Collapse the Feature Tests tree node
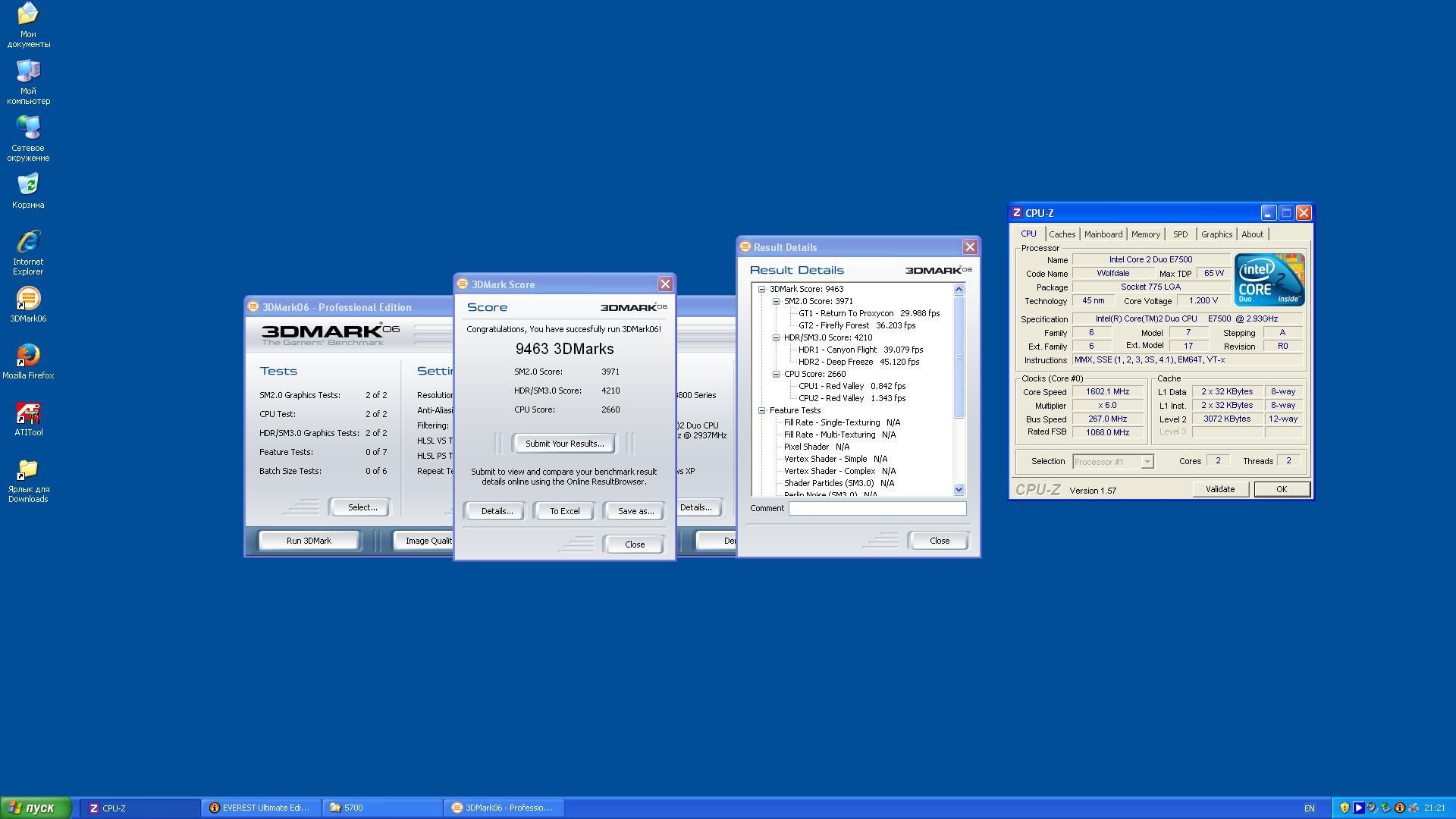The image size is (1456, 819). [x=761, y=410]
